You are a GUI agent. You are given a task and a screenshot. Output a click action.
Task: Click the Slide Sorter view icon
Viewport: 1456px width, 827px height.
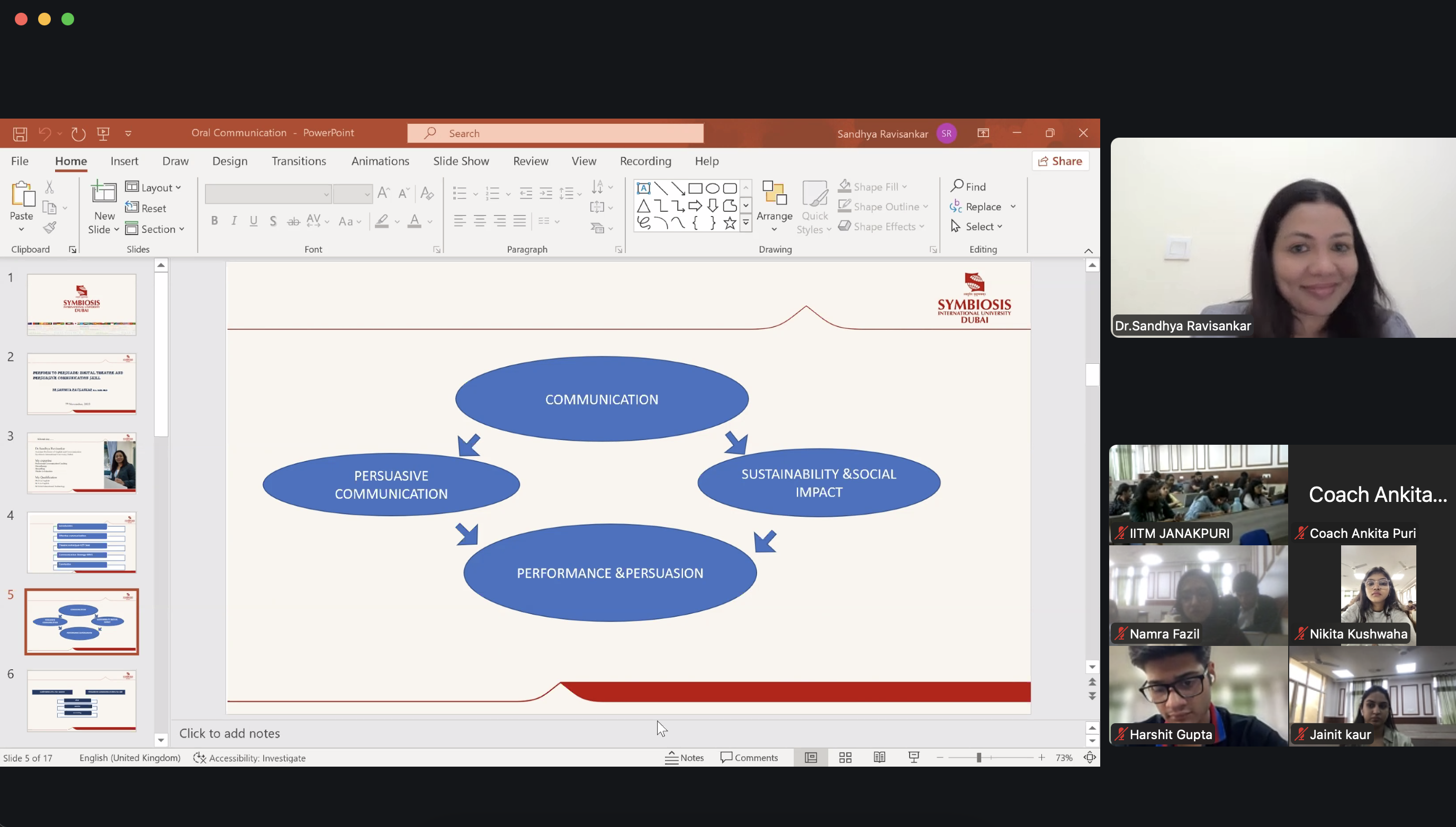pos(845,757)
